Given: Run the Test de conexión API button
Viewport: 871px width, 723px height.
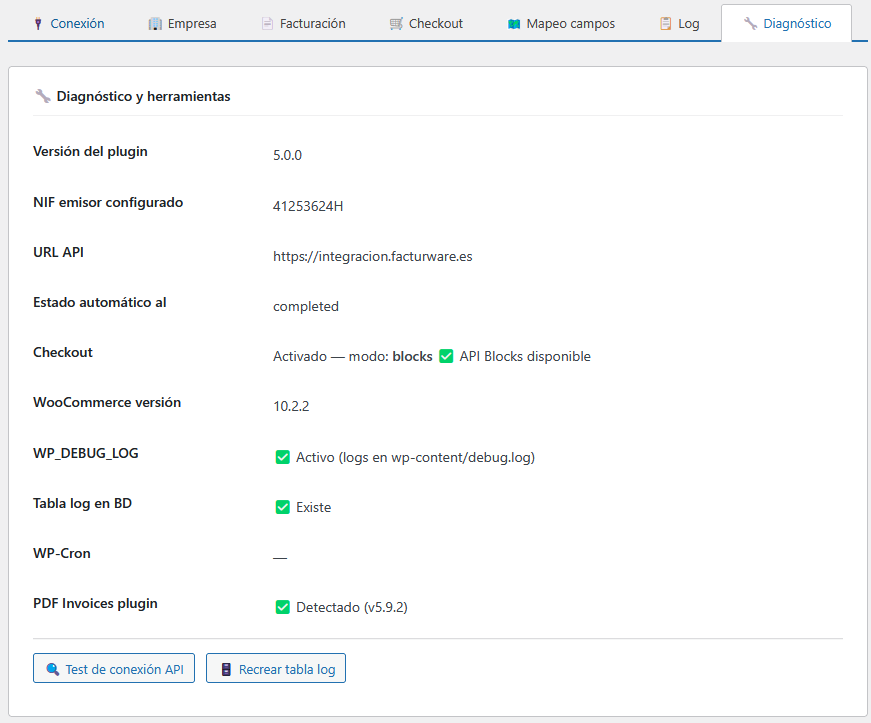Looking at the screenshot, I should pyautogui.click(x=114, y=669).
